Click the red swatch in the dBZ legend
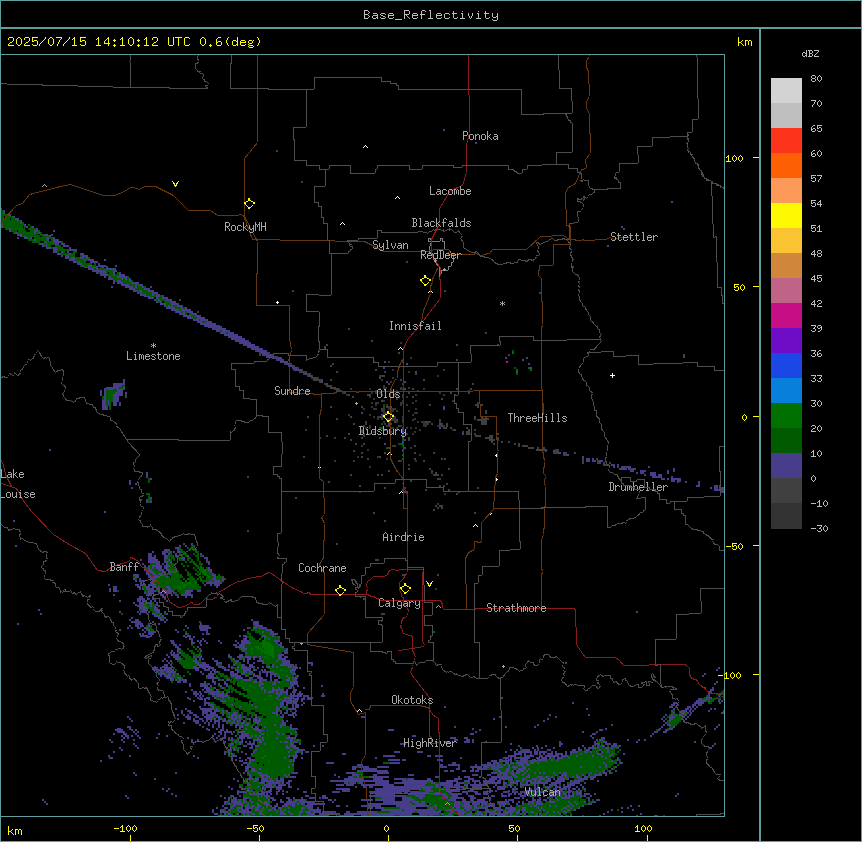Viewport: 862px width, 842px height. [x=786, y=140]
